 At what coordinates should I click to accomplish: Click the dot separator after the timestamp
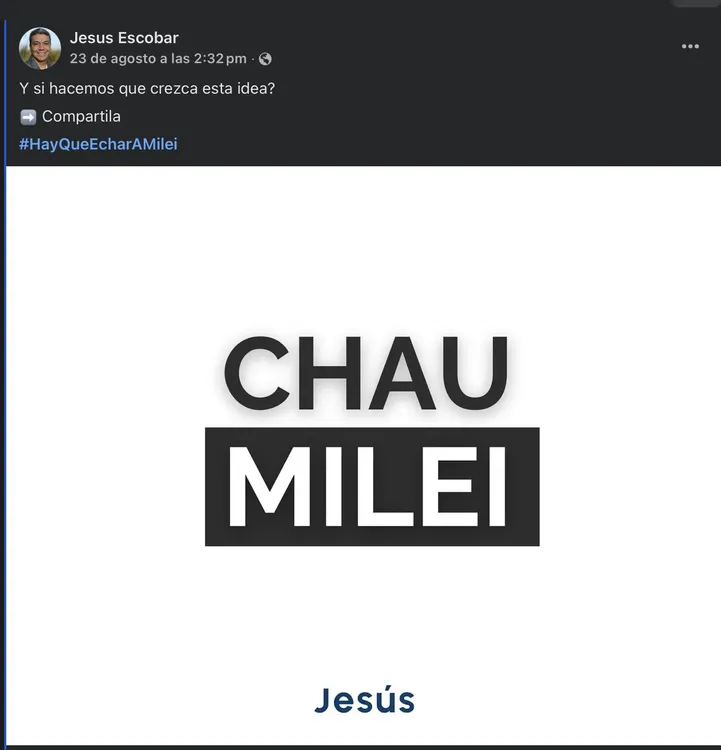click(252, 59)
